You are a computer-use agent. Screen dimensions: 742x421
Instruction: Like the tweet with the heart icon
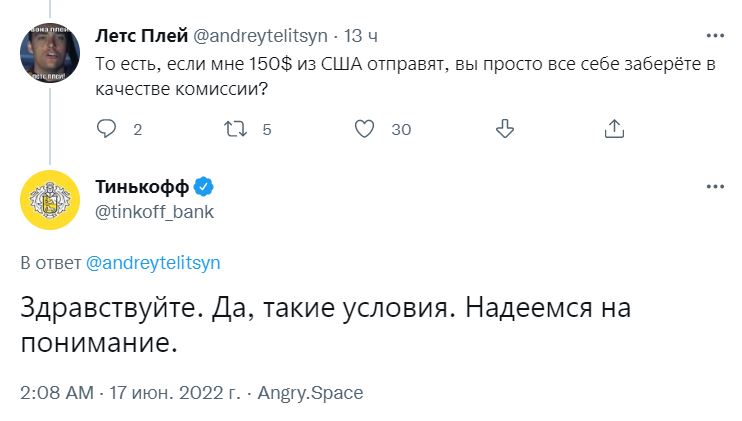pyautogui.click(x=365, y=129)
